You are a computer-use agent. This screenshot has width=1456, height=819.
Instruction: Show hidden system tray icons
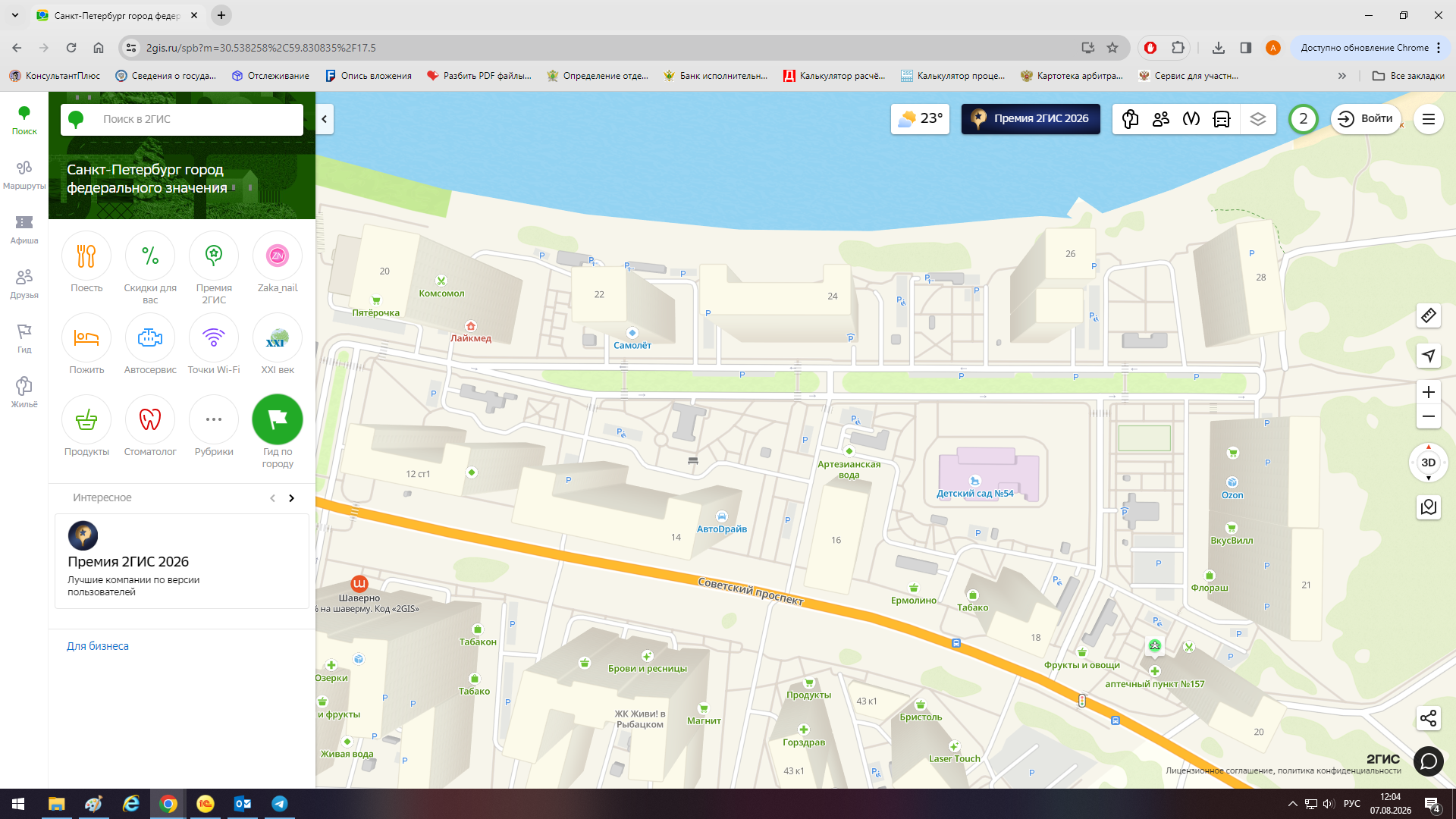click(x=1292, y=804)
